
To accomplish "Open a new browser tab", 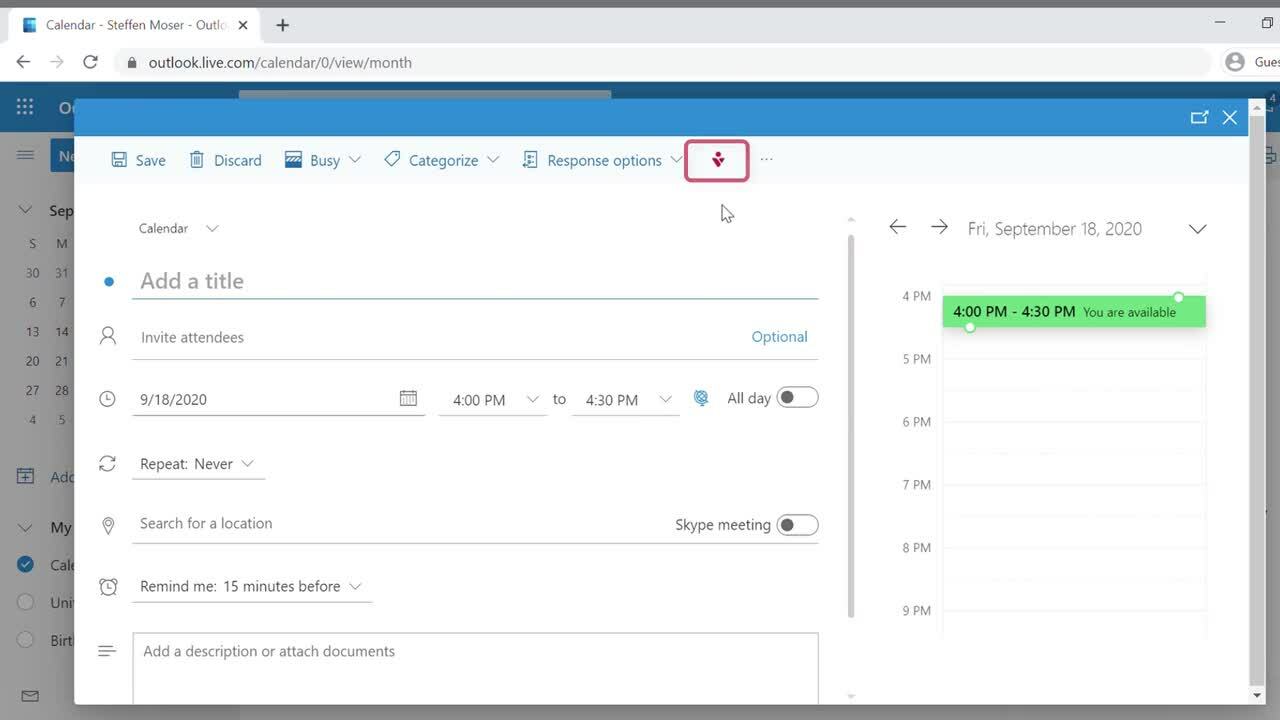I will [283, 25].
